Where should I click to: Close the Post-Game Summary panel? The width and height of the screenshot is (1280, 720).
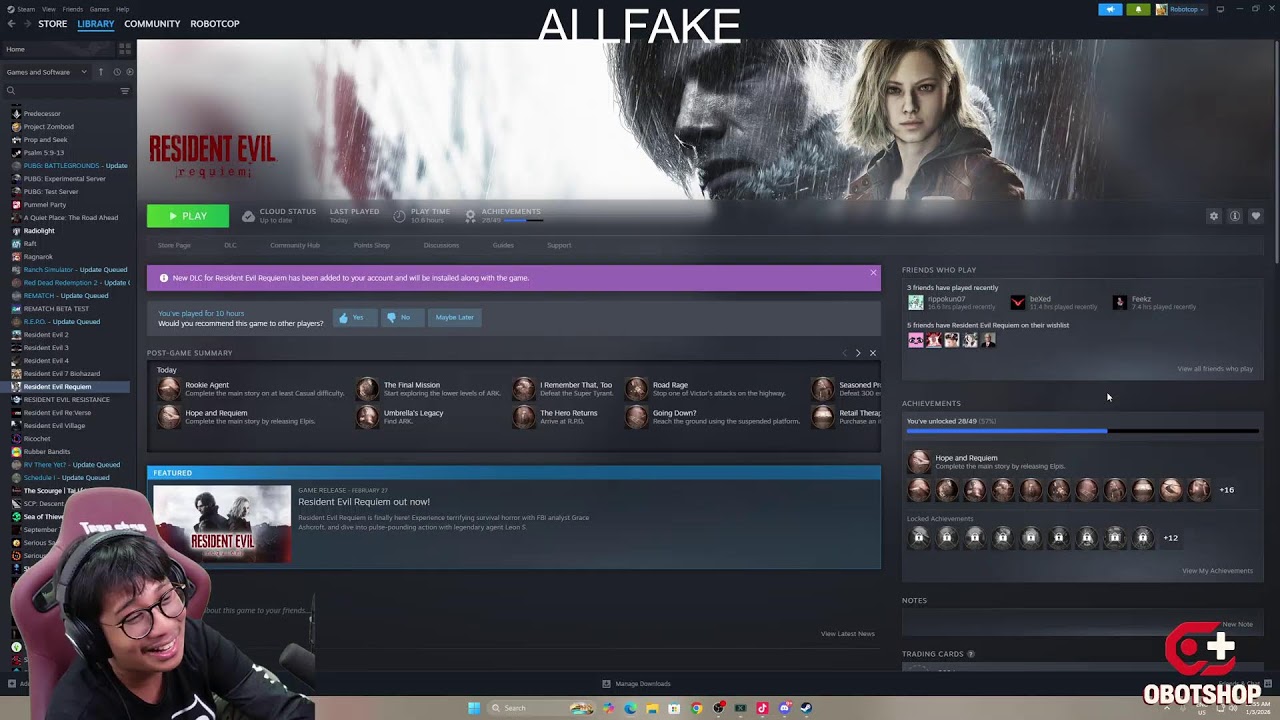pyautogui.click(x=872, y=353)
